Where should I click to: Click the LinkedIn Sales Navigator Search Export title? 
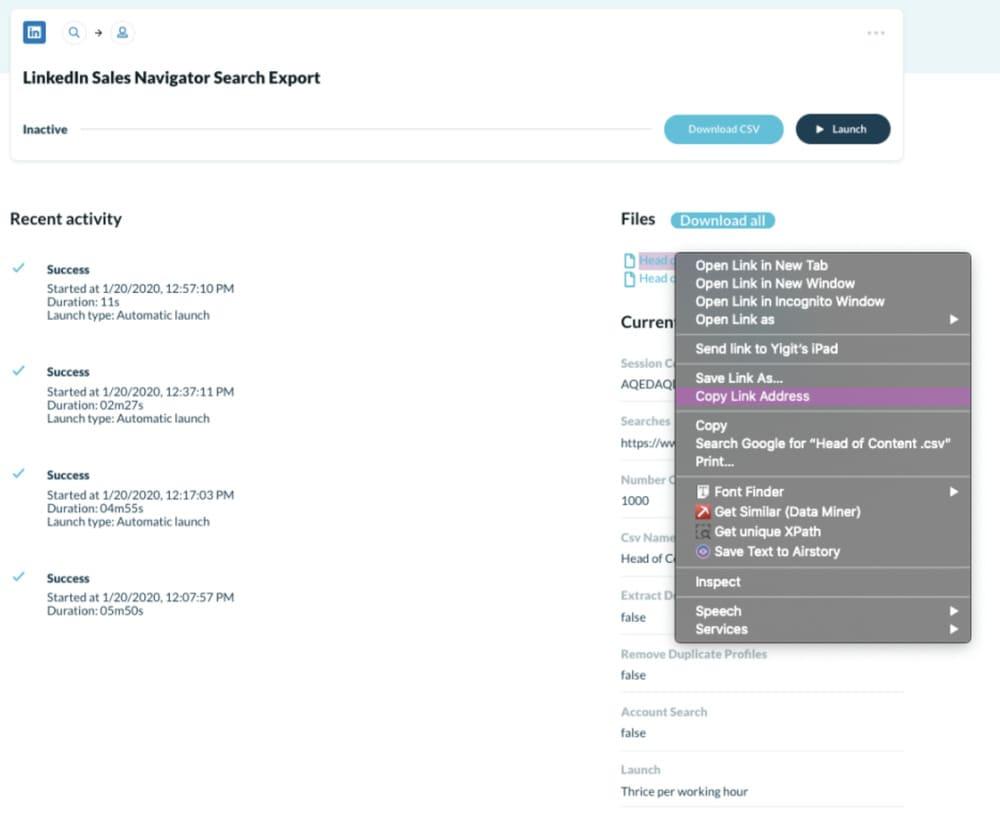pyautogui.click(x=172, y=78)
